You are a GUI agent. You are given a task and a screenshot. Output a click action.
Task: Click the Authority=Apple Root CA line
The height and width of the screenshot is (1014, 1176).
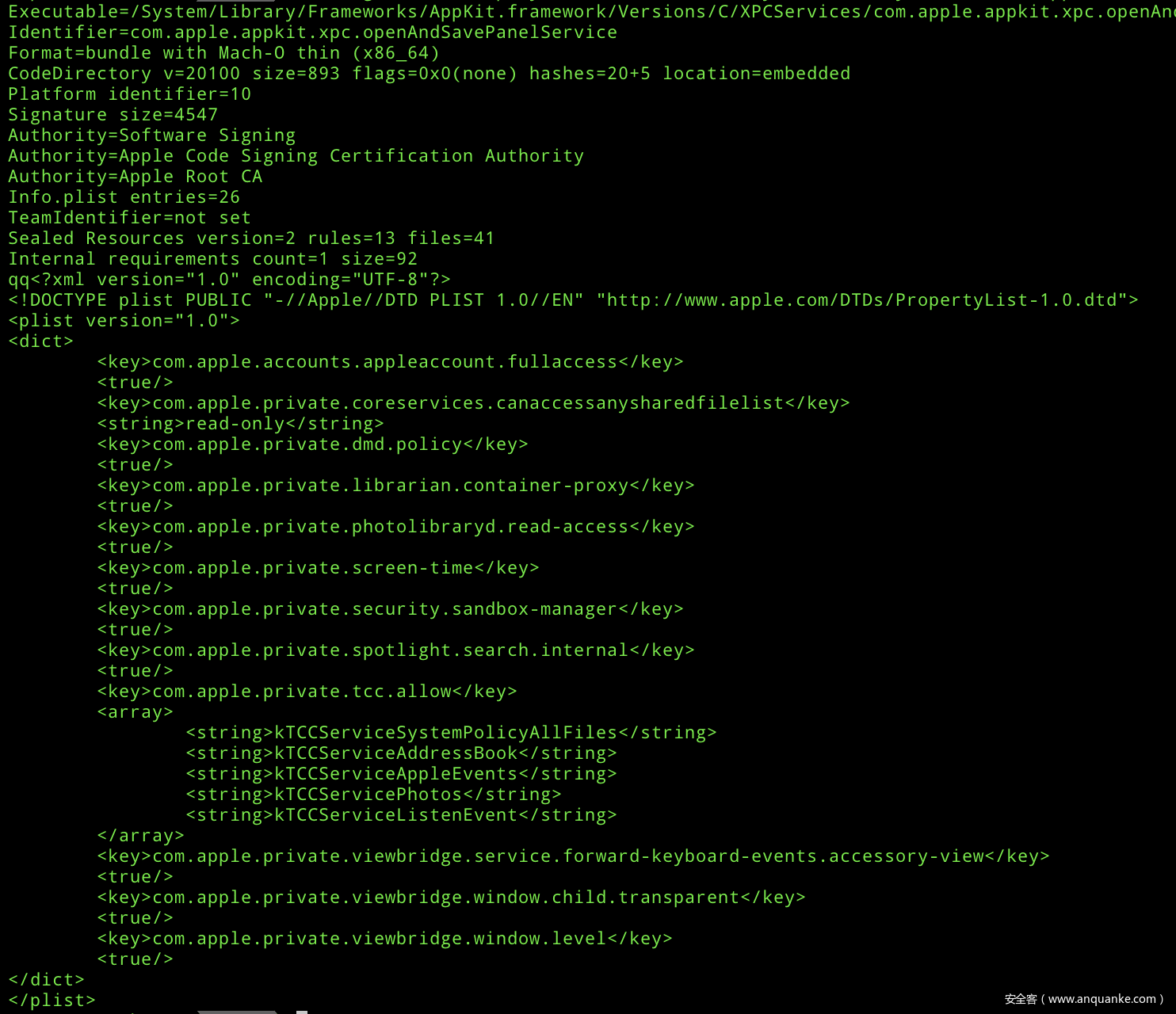coord(135,177)
